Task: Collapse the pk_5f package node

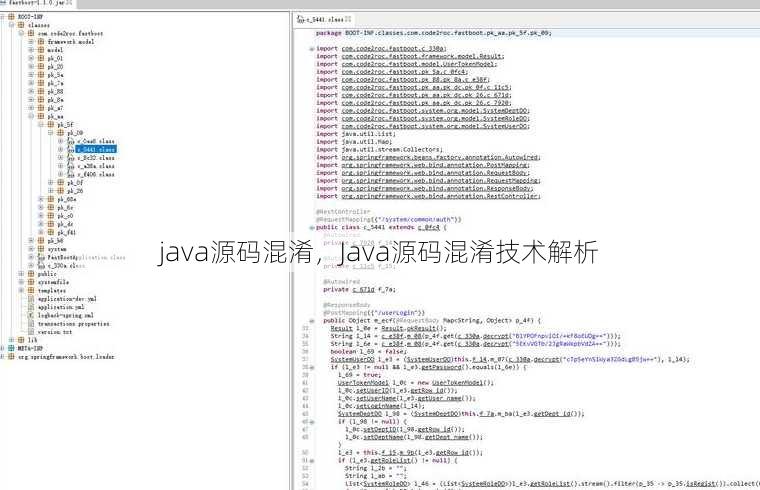Action: (x=41, y=125)
